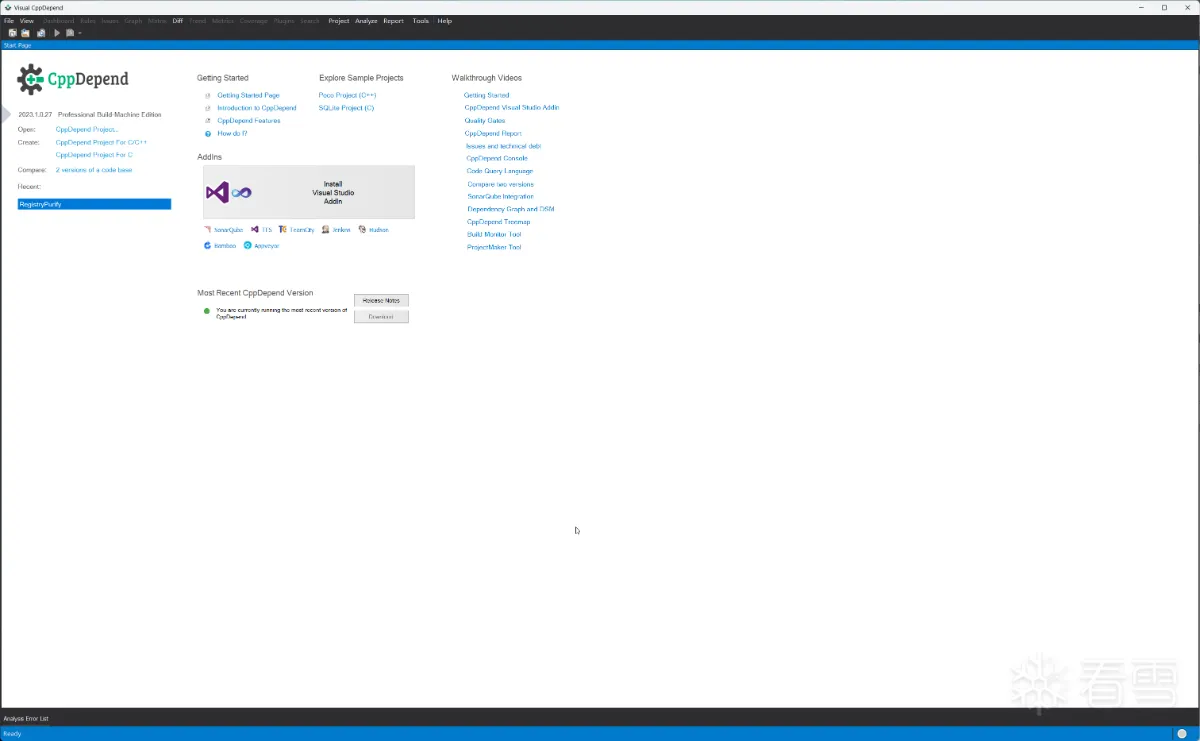Viewport: 1200px width, 741px height.
Task: Click the Open Project folder toolbar icon
Action: coord(26,33)
